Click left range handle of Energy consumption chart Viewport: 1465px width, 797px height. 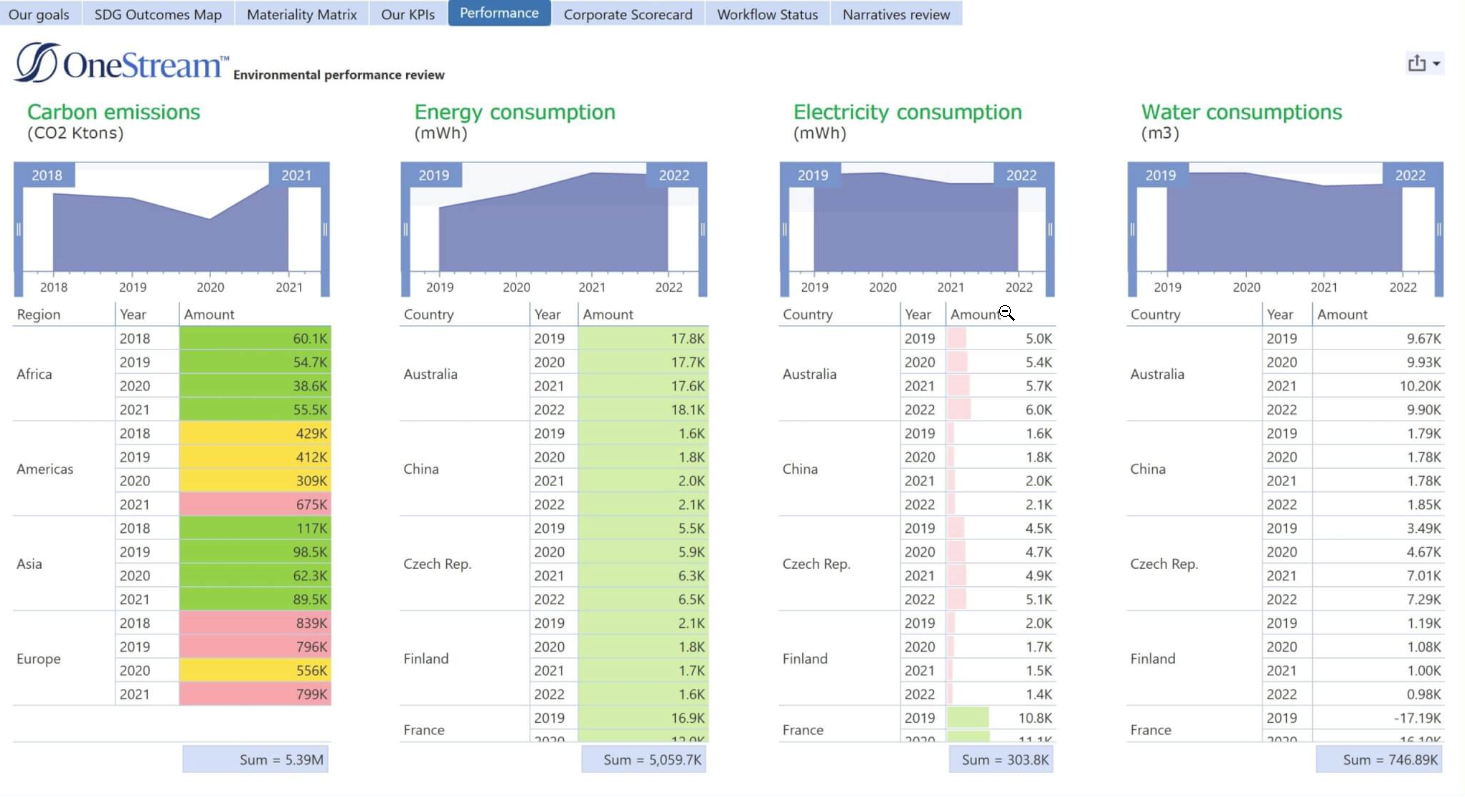[x=405, y=229]
